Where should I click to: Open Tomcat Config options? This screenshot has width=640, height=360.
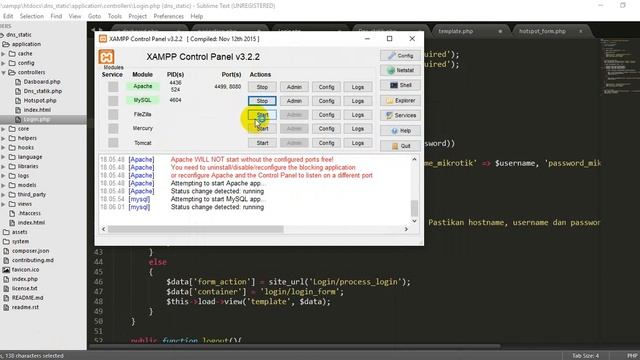(326, 143)
